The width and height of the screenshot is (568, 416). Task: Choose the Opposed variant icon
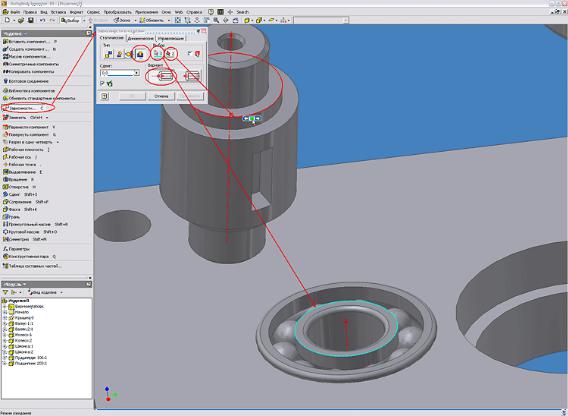(162, 76)
